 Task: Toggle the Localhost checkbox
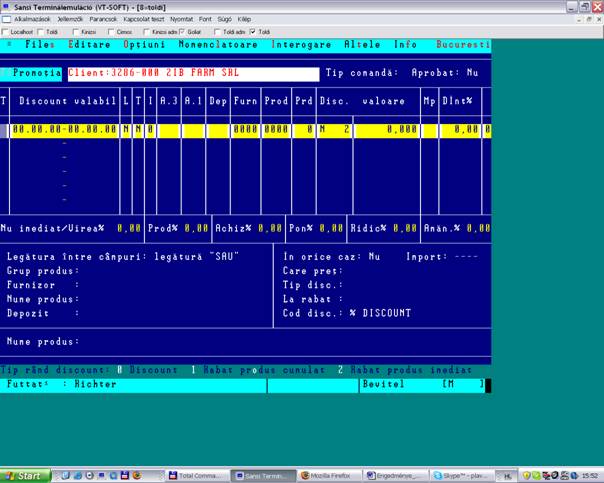click(5, 32)
